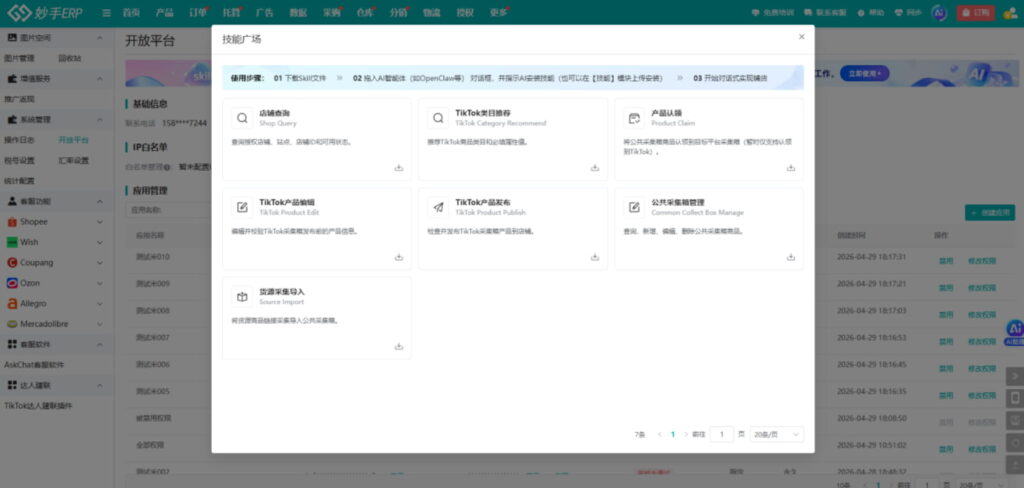Image resolution: width=1024 pixels, height=488 pixels.
Task: Click the 妙手ERP logo
Action: [45, 12]
